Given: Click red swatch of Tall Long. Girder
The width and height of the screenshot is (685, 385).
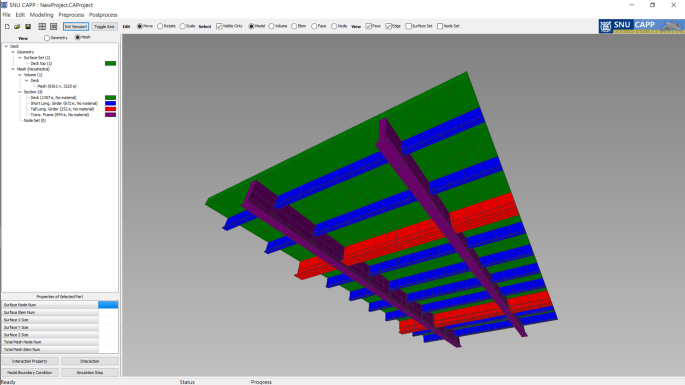Looking at the screenshot, I should pos(111,109).
